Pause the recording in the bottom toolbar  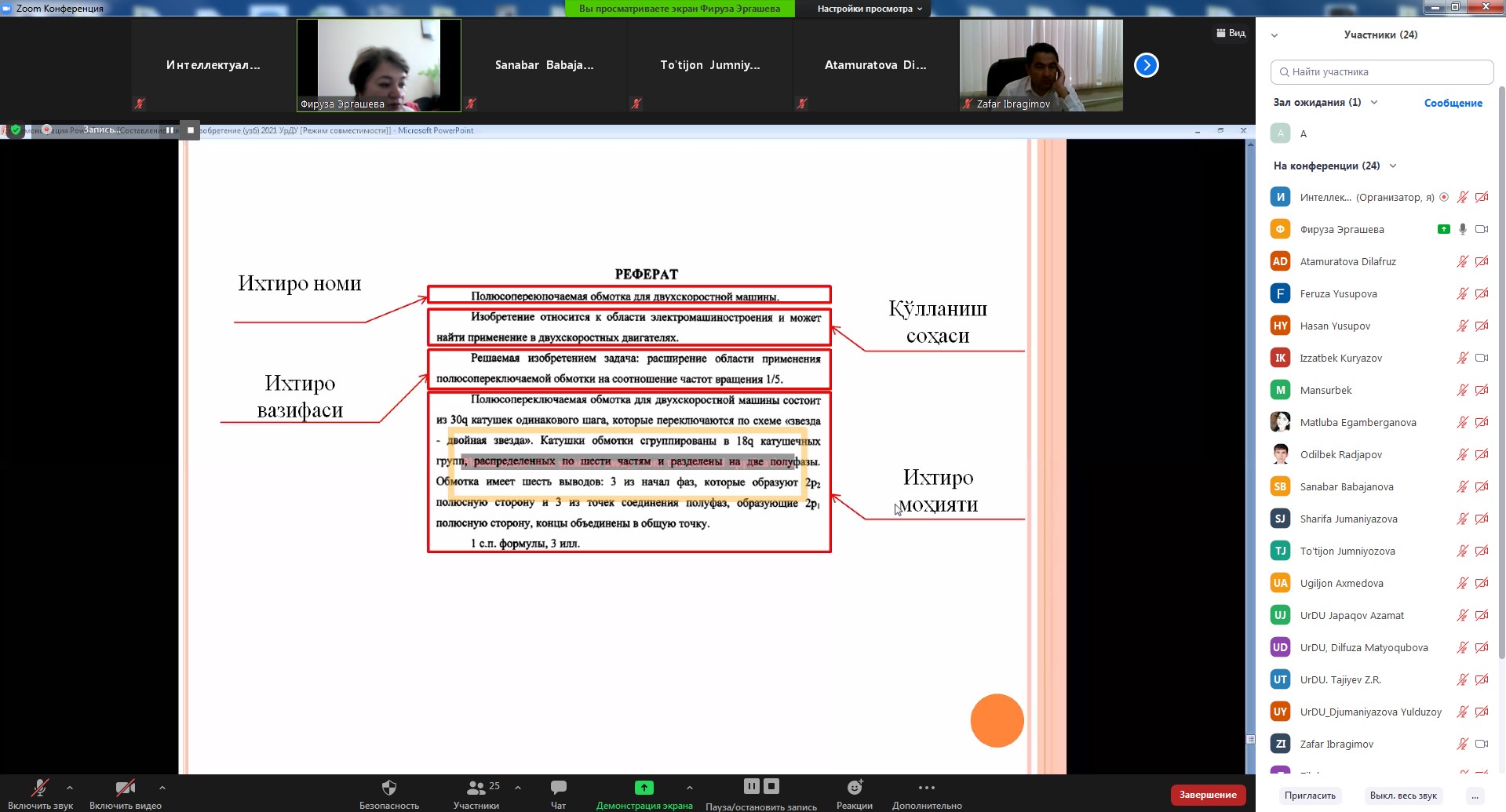pyautogui.click(x=751, y=786)
